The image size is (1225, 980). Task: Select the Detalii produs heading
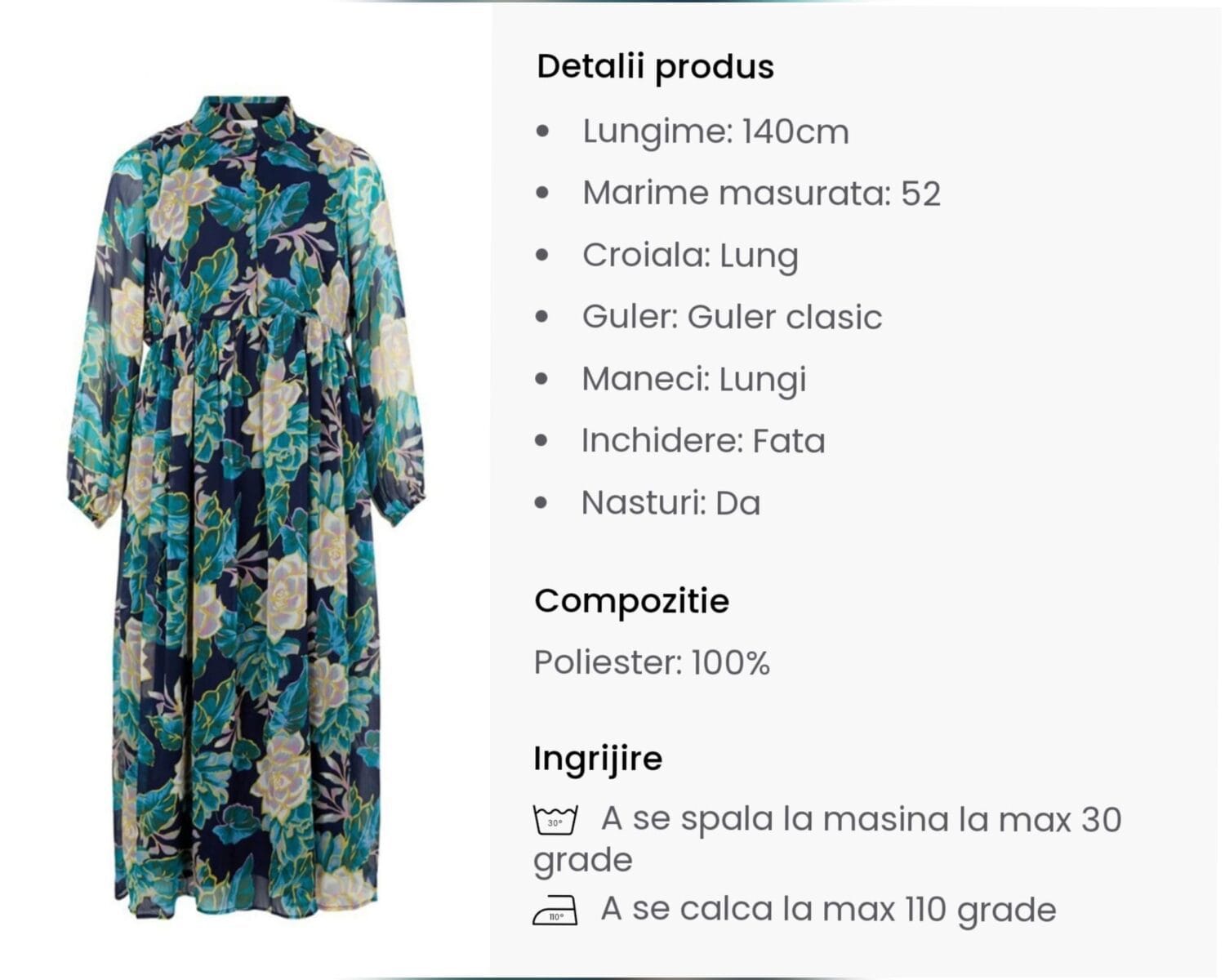point(655,67)
